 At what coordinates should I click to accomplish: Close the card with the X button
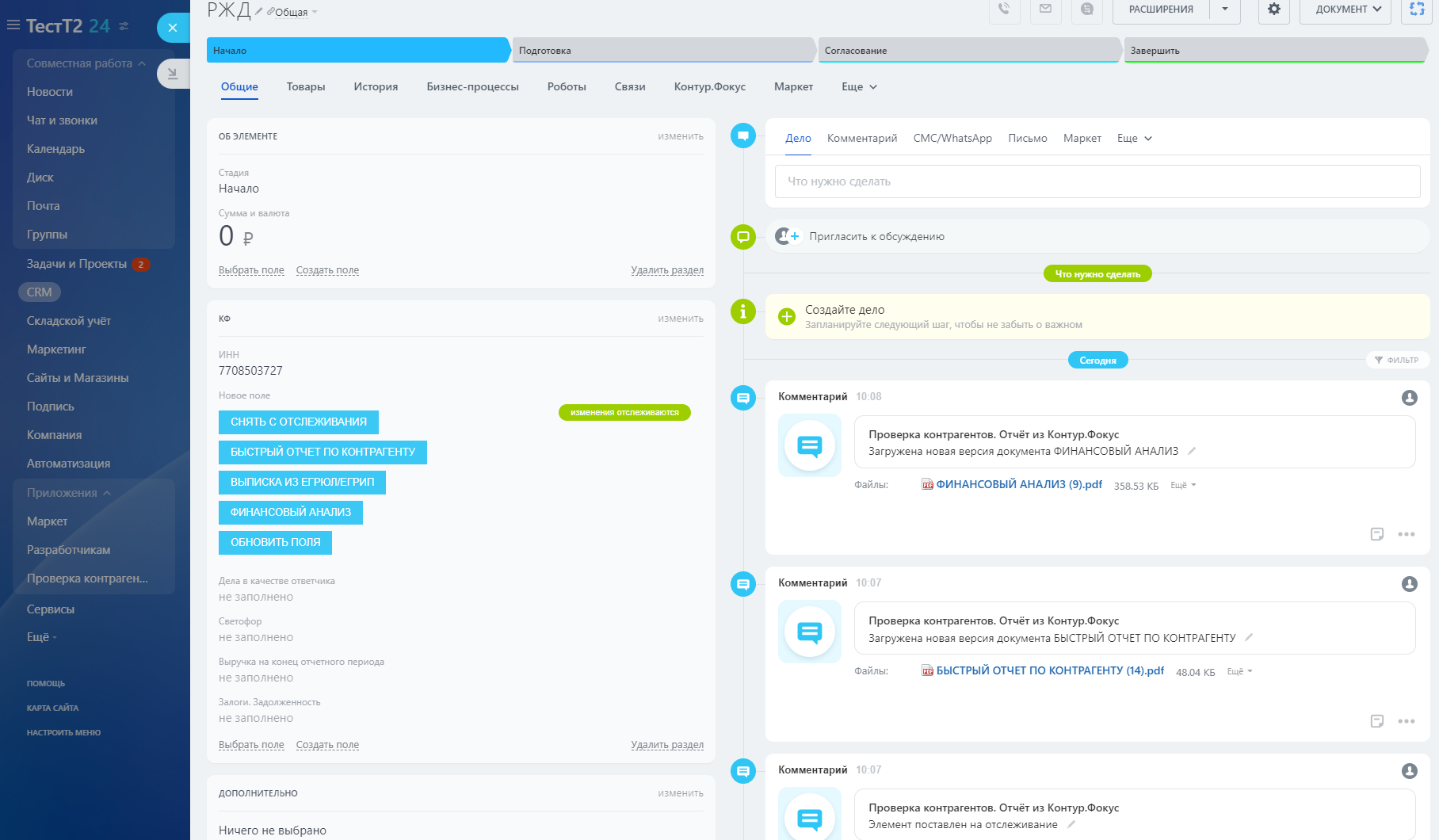tap(173, 28)
